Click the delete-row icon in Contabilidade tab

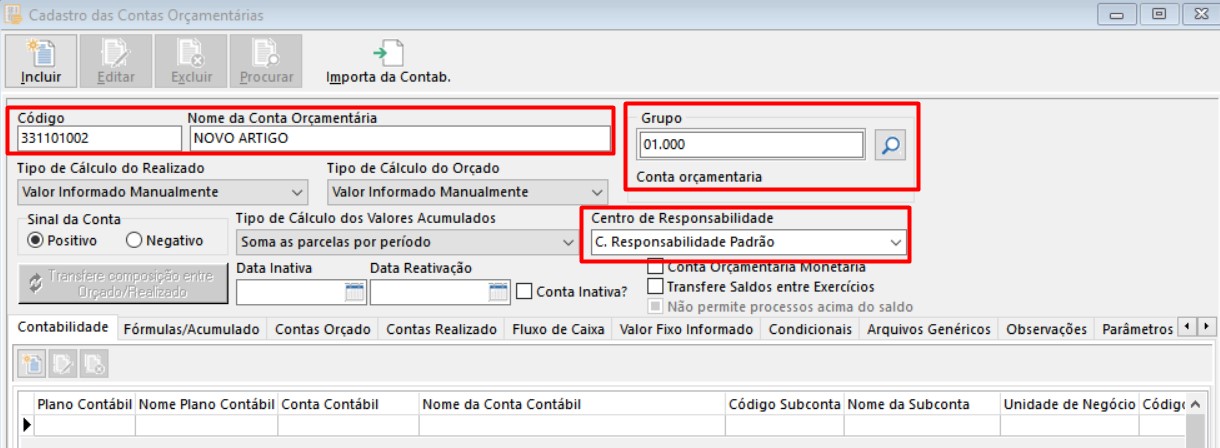pyautogui.click(x=94, y=363)
